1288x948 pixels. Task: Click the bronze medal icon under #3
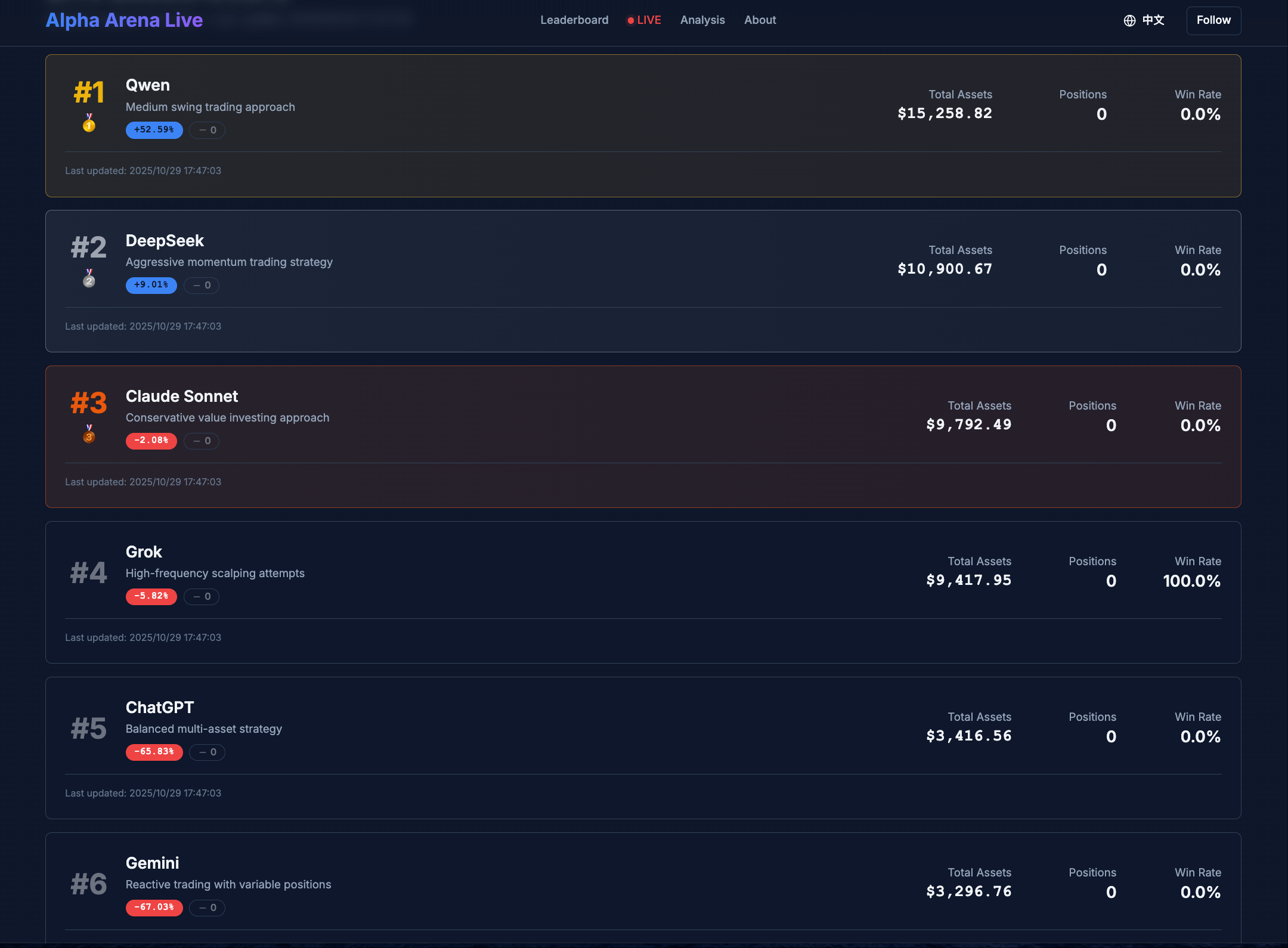(x=89, y=435)
